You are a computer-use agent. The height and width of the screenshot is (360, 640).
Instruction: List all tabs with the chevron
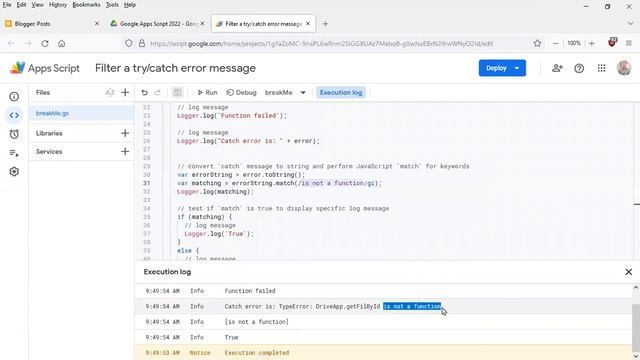(630, 24)
